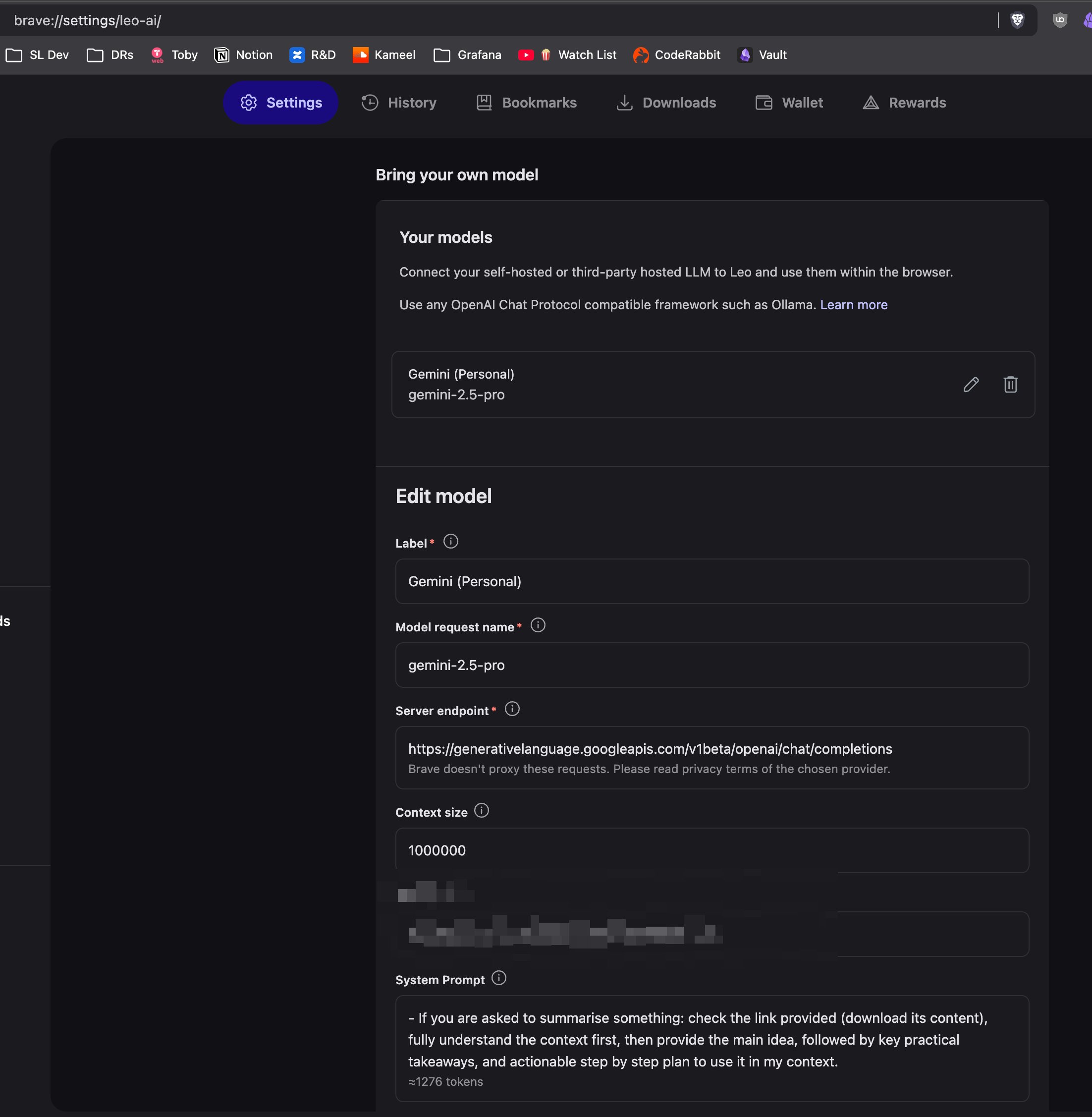Image resolution: width=1092 pixels, height=1117 pixels.
Task: Open the Rewards tab
Action: (904, 103)
